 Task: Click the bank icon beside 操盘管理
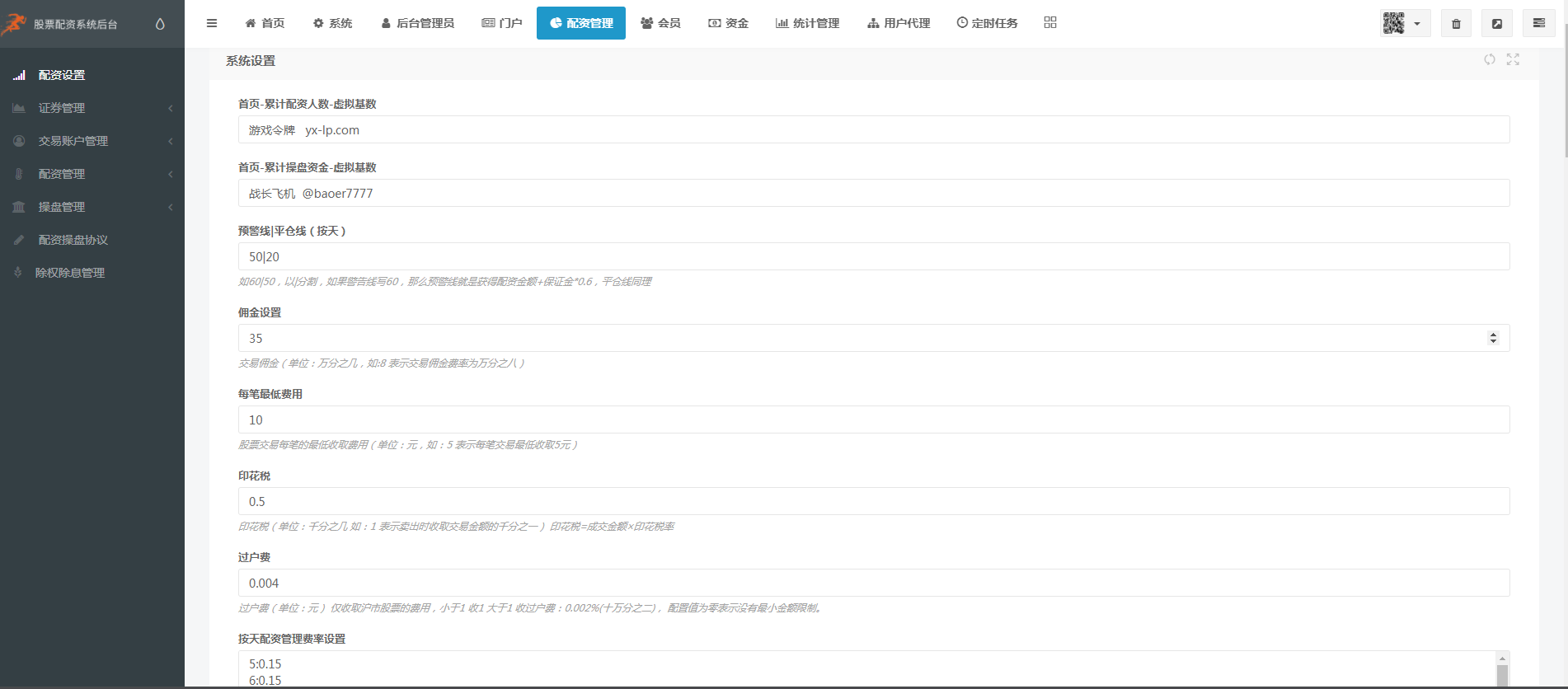tap(19, 207)
